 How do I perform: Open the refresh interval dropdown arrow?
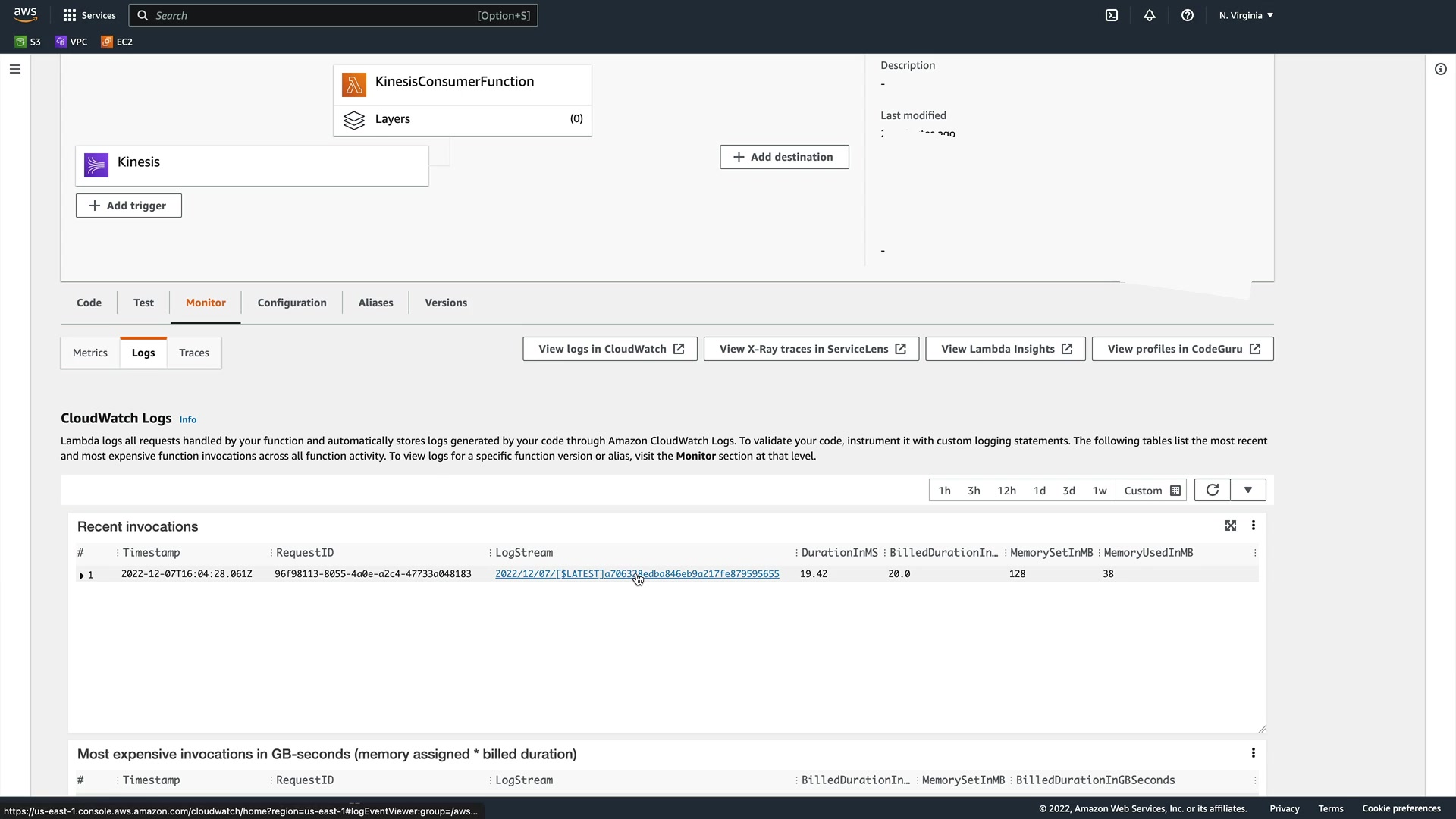(1248, 490)
